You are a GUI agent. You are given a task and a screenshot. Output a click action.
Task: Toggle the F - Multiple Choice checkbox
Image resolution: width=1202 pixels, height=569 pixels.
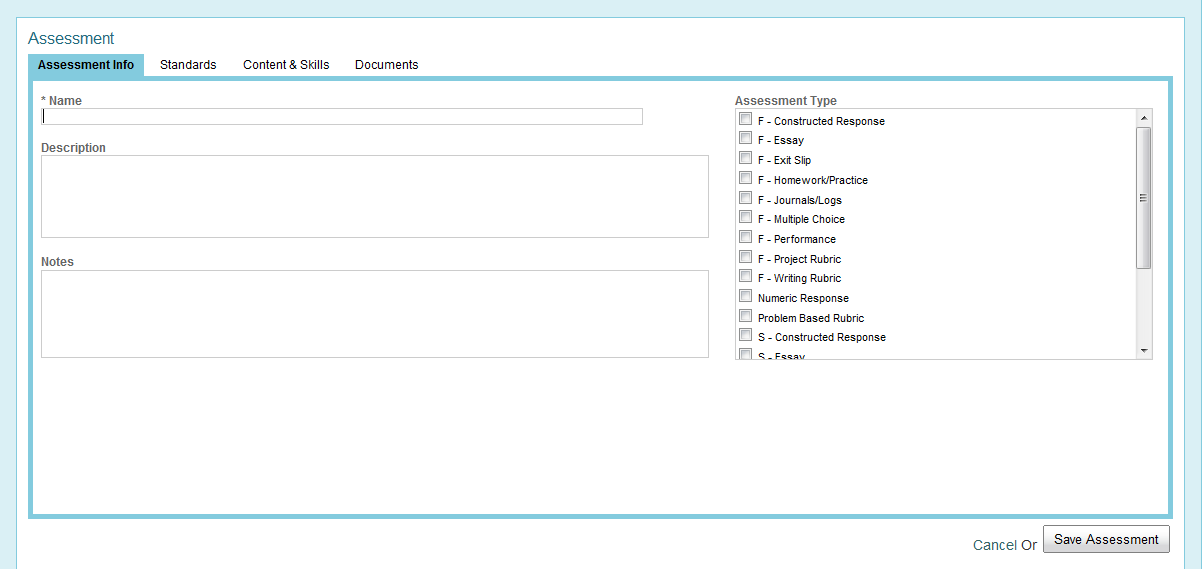click(745, 217)
